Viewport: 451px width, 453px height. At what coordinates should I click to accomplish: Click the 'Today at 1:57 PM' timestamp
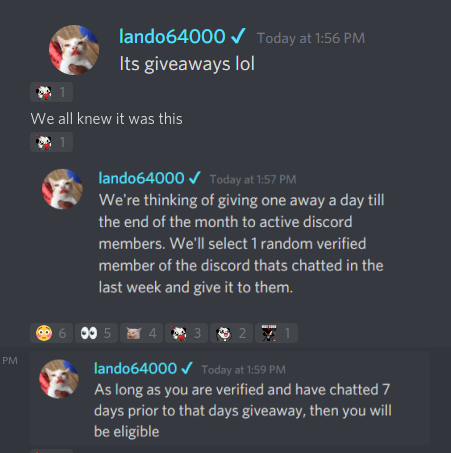[253, 180]
